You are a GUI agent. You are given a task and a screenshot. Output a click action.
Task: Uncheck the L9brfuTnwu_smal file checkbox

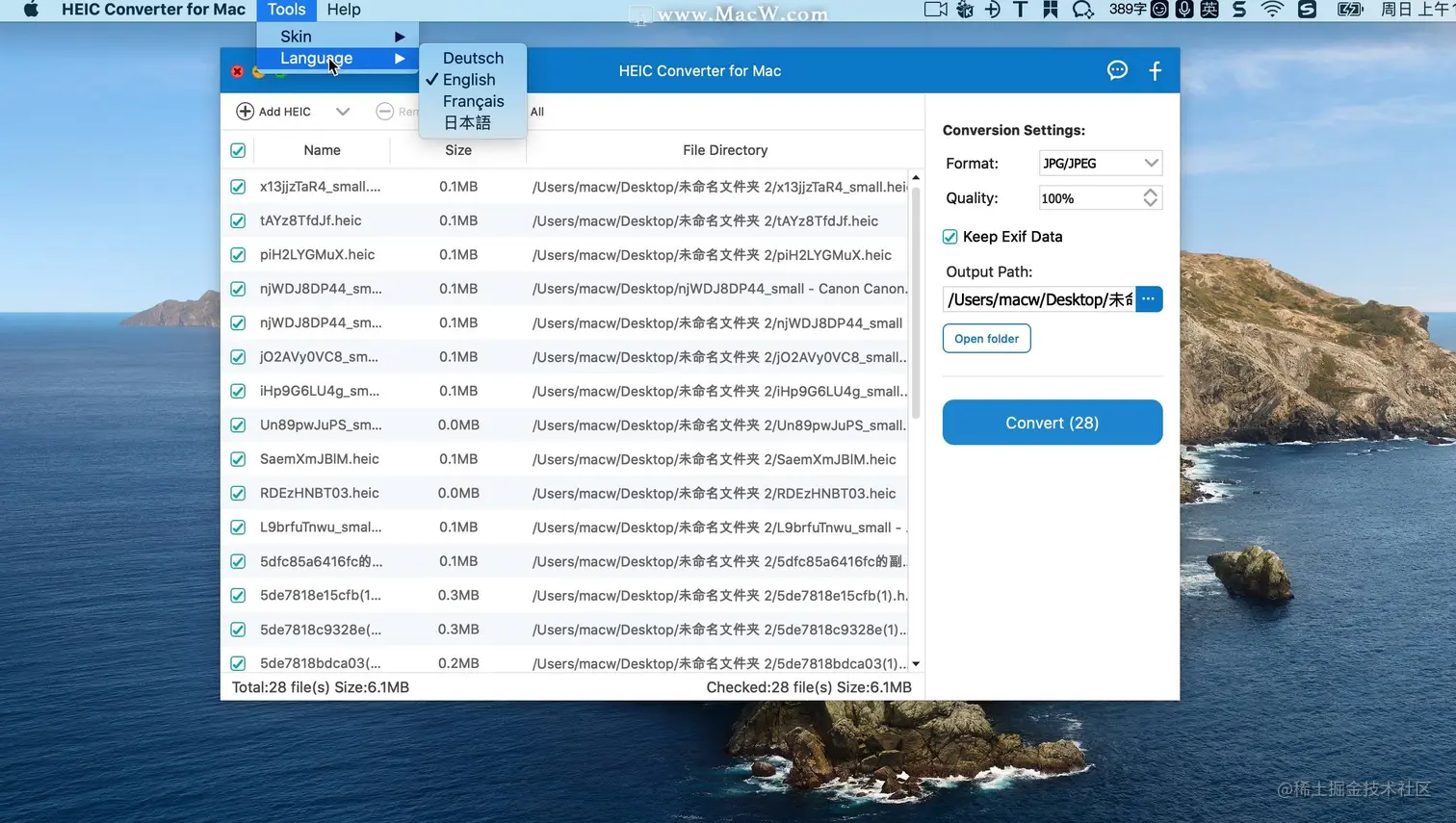(x=238, y=527)
